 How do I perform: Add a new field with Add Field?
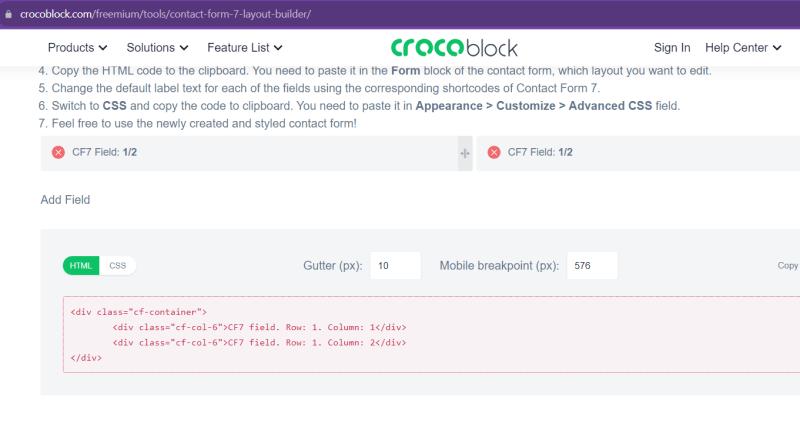(65, 199)
